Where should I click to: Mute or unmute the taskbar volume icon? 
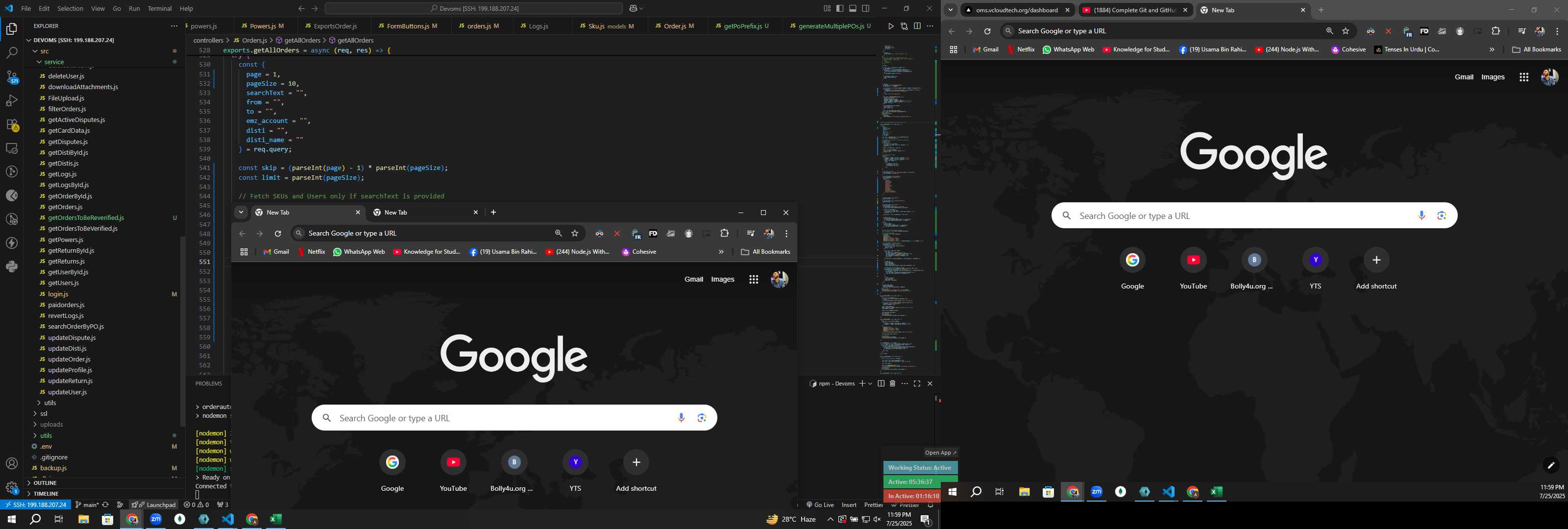tap(877, 519)
